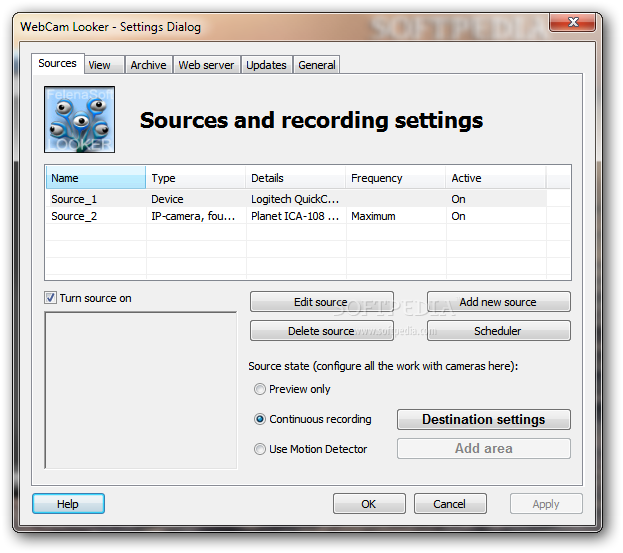Open Destination settings
Screen dimensions: 623x553
[484, 420]
